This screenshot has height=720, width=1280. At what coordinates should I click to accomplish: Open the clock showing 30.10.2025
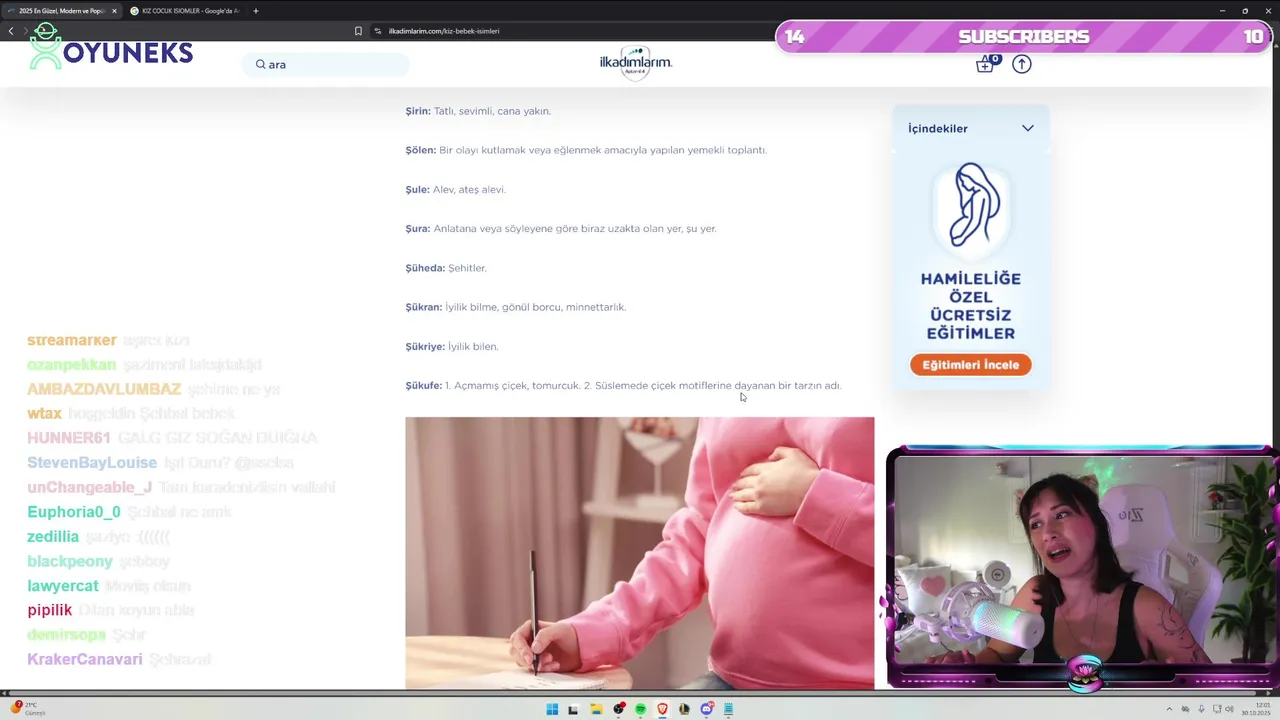(x=1254, y=709)
